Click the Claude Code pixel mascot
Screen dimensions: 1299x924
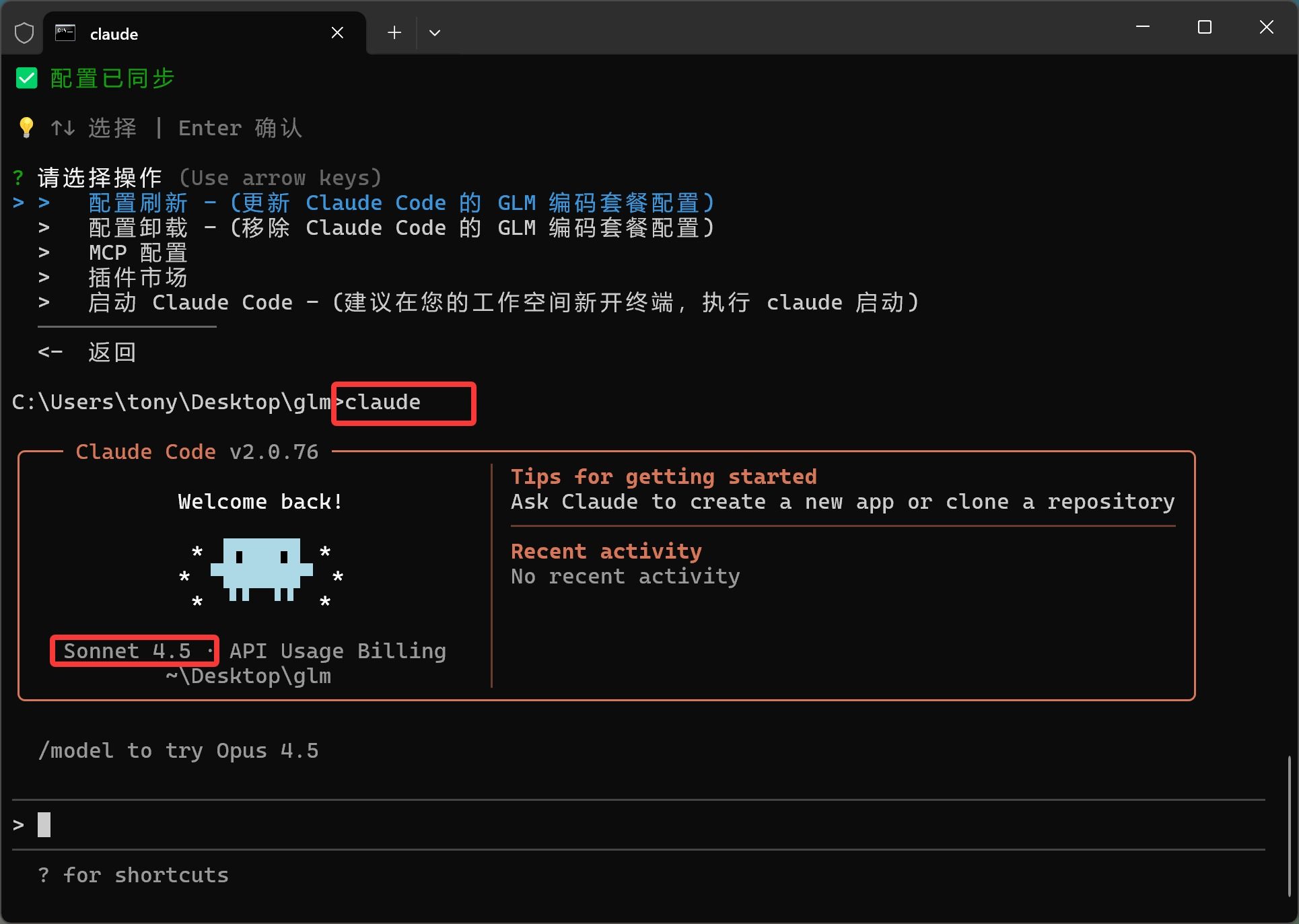[261, 569]
